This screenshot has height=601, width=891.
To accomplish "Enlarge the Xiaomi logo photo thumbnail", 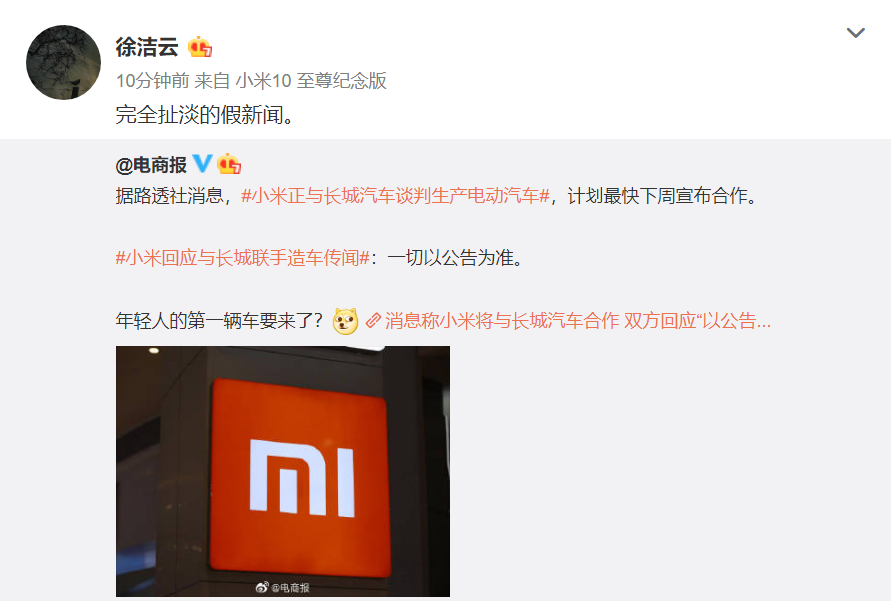I will 283,471.
